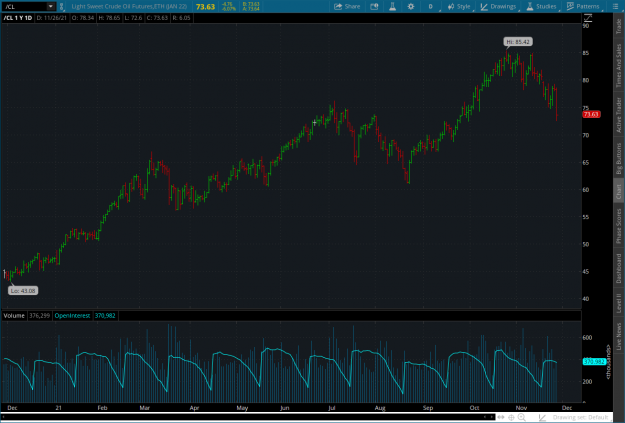Open the chart alert snapshot icon
Viewport: 625px width, 423px height.
(374, 6)
